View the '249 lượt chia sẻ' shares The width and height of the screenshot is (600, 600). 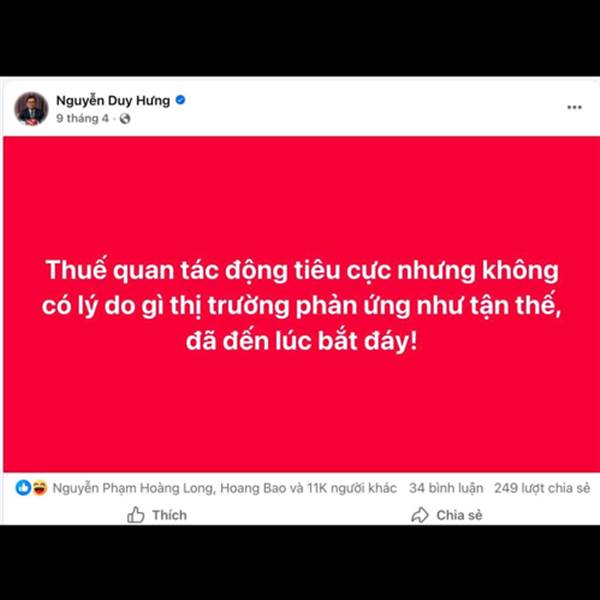(x=542, y=488)
